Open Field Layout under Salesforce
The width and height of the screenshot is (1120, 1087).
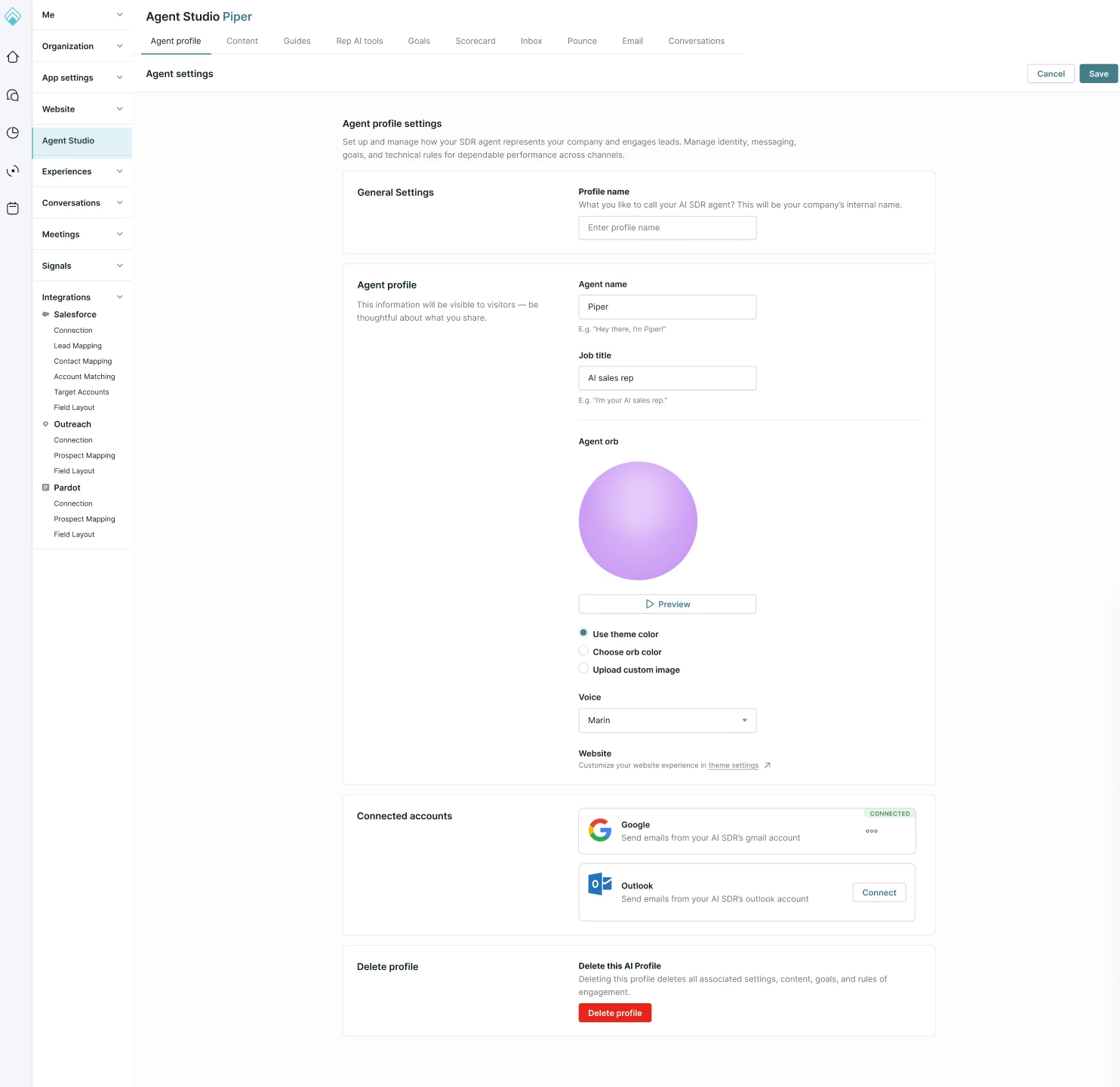(x=74, y=408)
